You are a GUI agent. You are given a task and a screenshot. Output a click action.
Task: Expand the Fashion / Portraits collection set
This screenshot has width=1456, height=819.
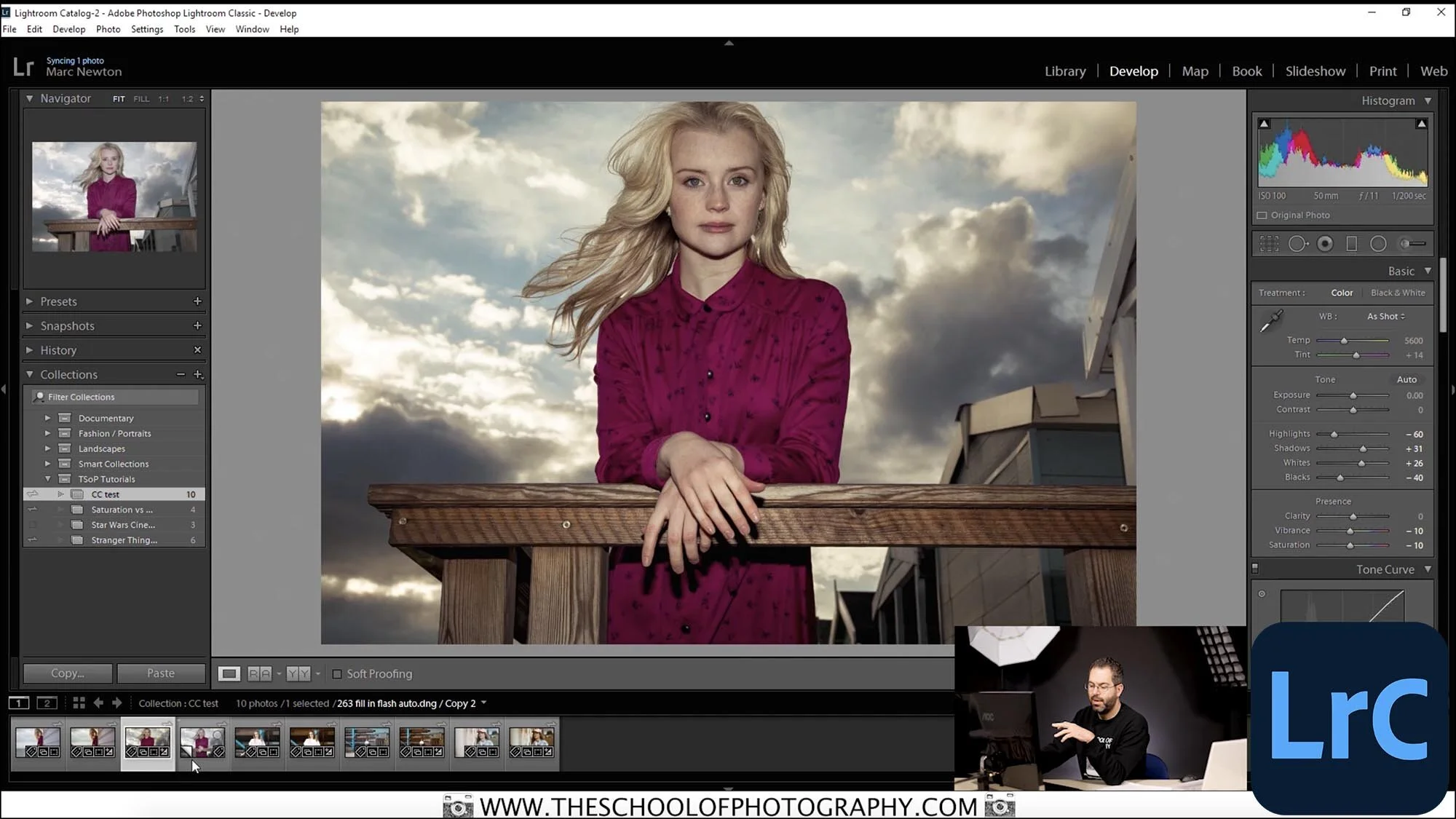47,433
